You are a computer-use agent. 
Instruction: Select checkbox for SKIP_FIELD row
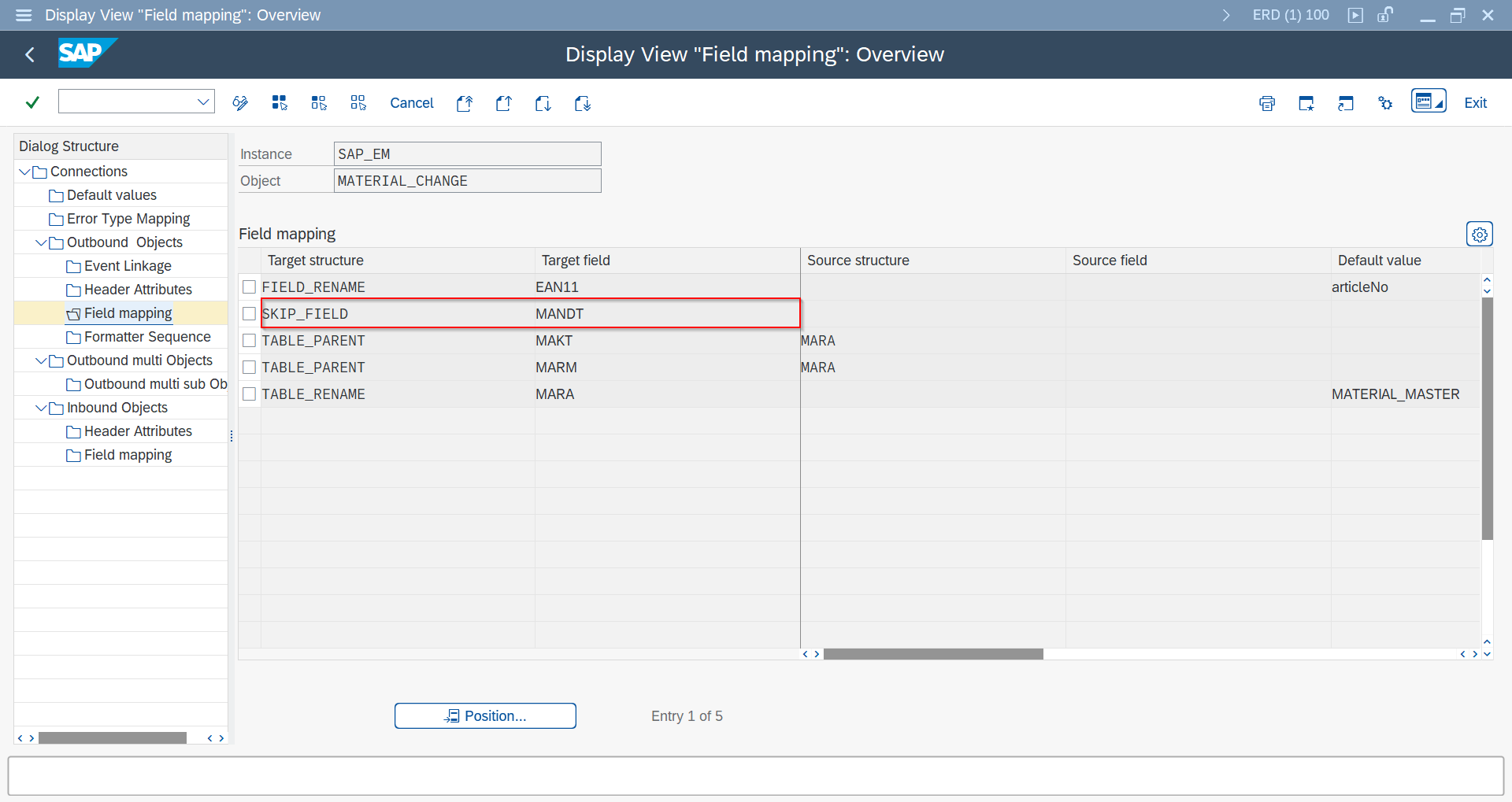[x=250, y=314]
